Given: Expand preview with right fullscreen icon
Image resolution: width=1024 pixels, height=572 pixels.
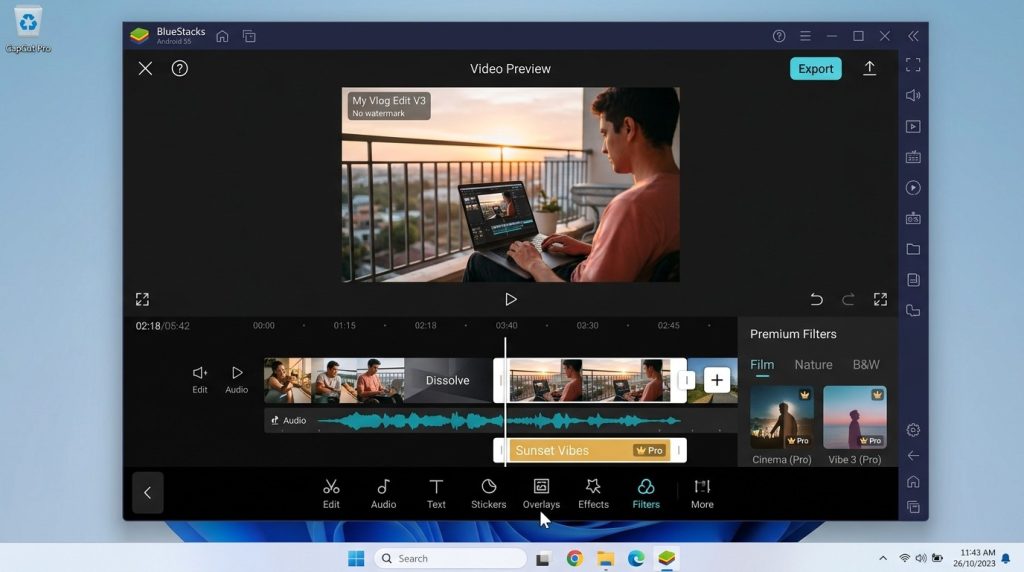Looking at the screenshot, I should [x=880, y=299].
